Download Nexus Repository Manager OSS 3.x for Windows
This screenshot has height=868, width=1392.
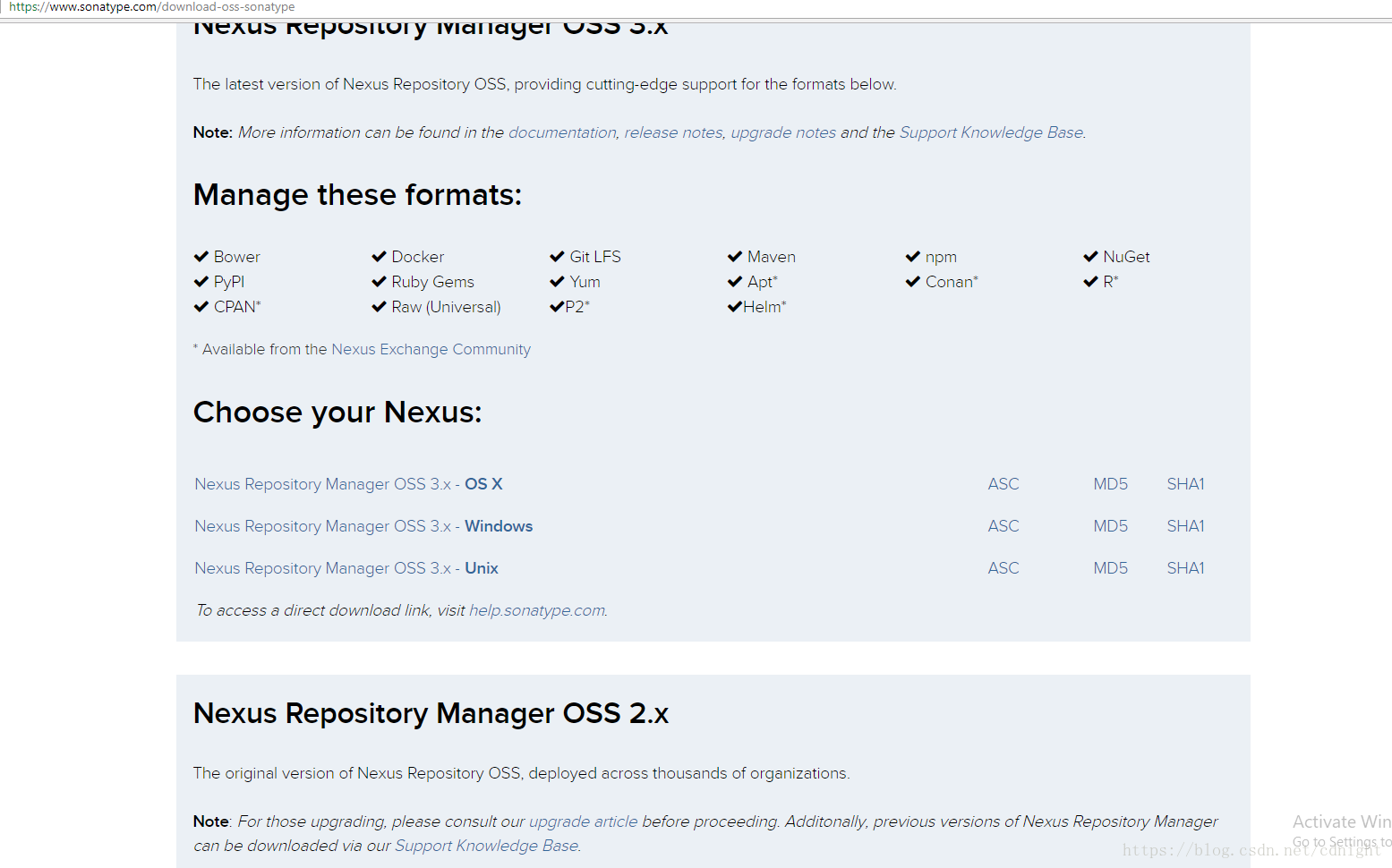pyautogui.click(x=363, y=526)
